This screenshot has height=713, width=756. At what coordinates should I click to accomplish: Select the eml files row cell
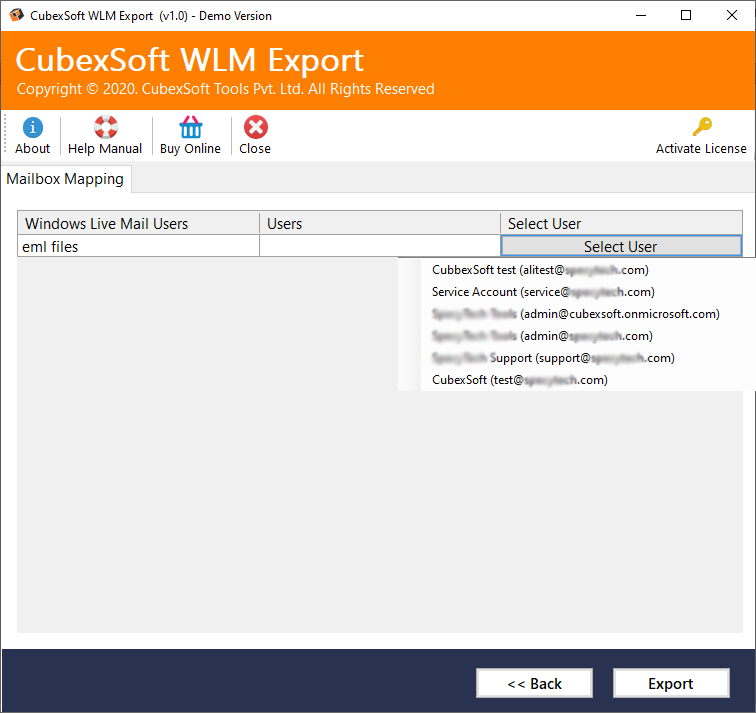(x=138, y=246)
